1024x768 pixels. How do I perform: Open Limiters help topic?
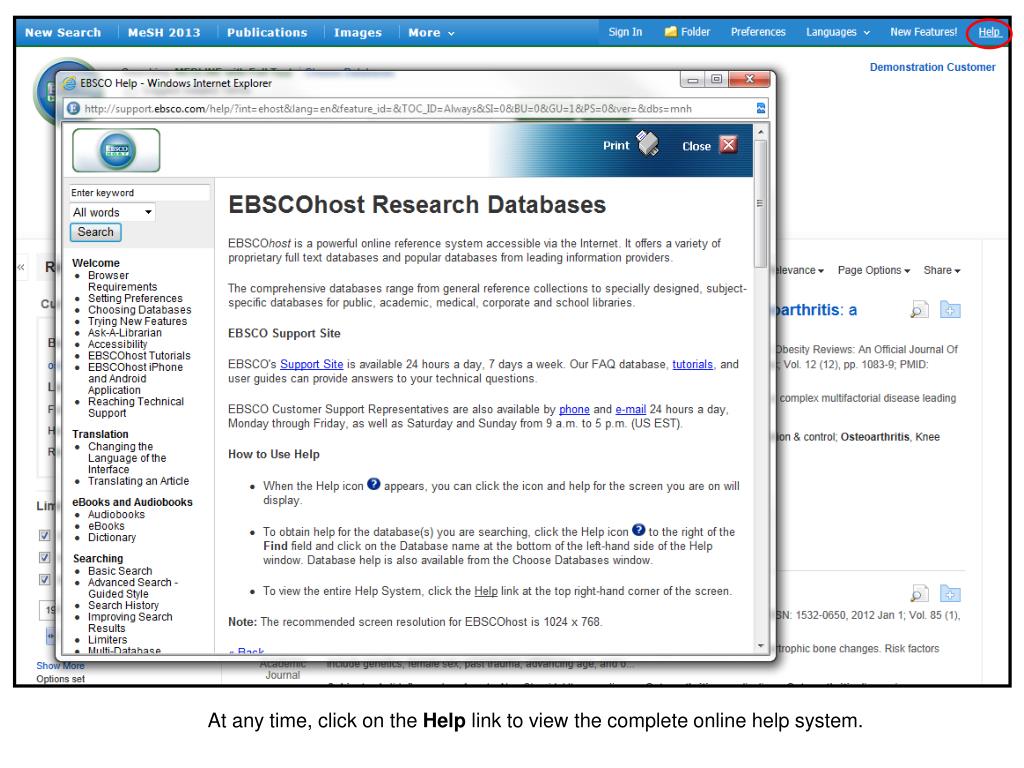pyautogui.click(x=108, y=639)
